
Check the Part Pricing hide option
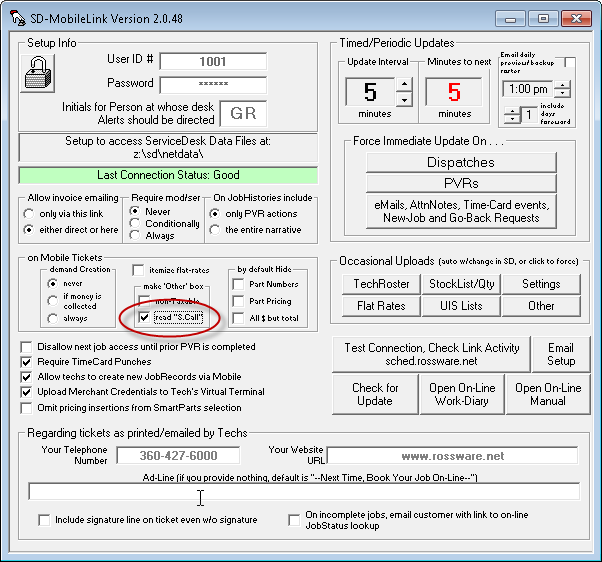[237, 300]
